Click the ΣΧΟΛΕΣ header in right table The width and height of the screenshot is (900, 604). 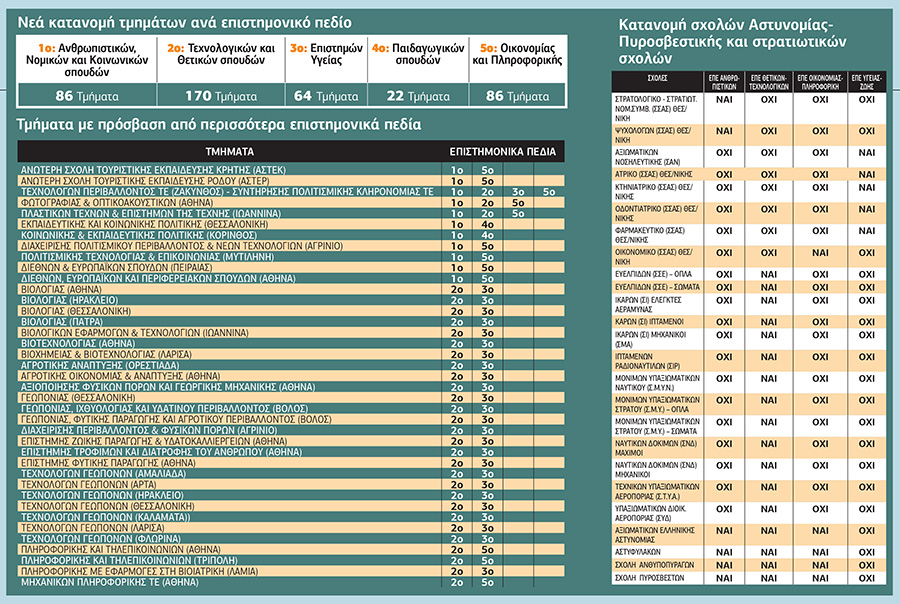(657, 82)
